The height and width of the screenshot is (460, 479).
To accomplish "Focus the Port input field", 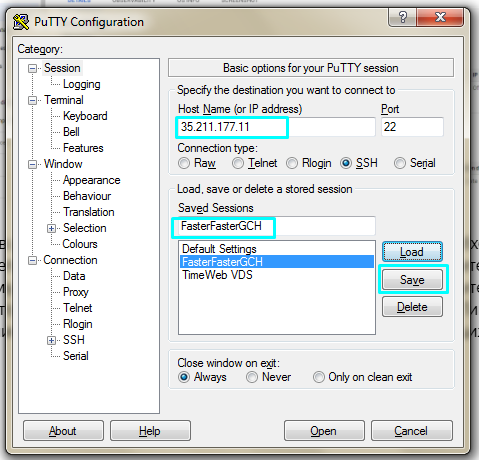I will point(412,127).
